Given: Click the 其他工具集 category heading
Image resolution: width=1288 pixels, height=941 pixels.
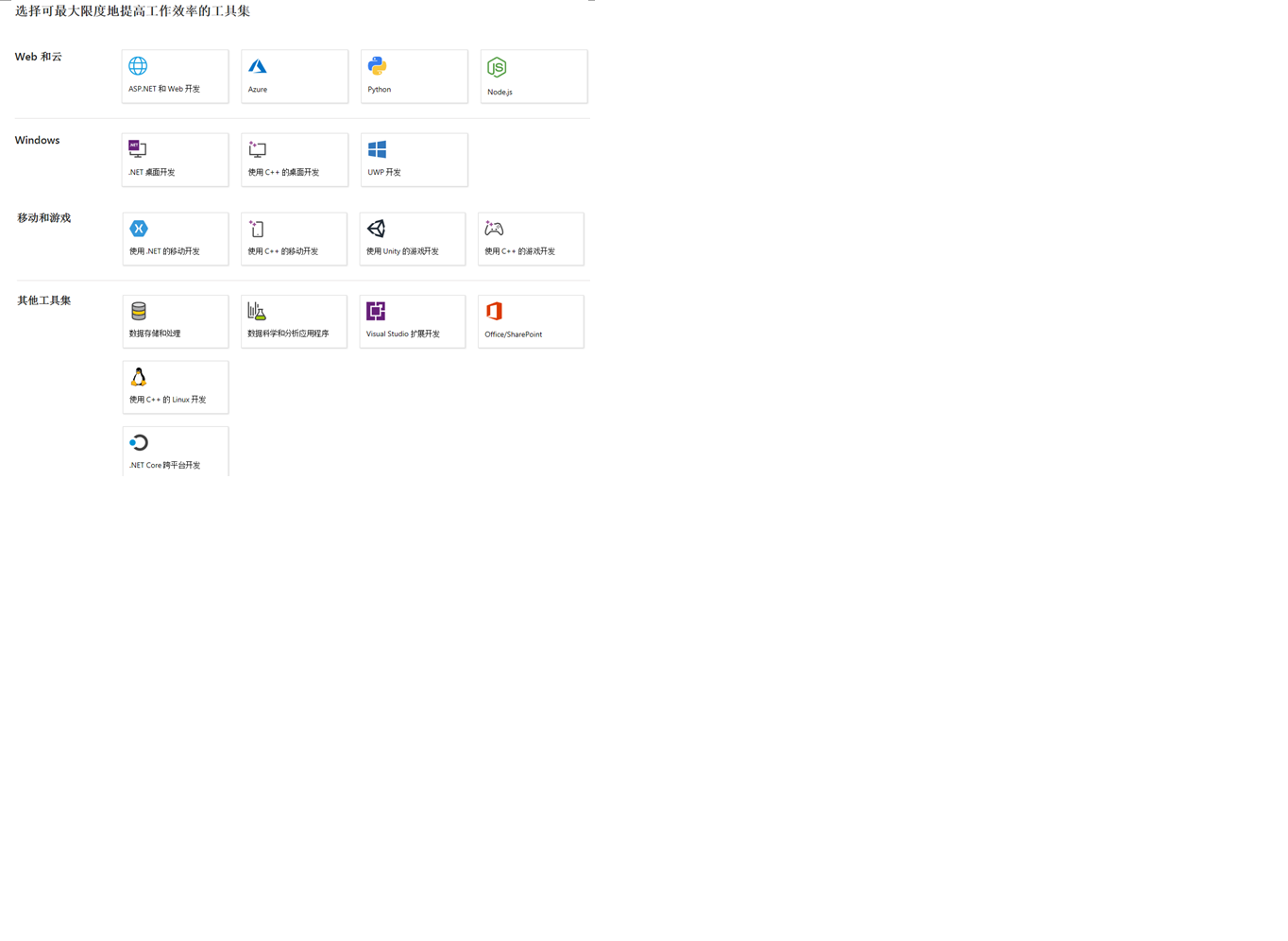Looking at the screenshot, I should [44, 300].
